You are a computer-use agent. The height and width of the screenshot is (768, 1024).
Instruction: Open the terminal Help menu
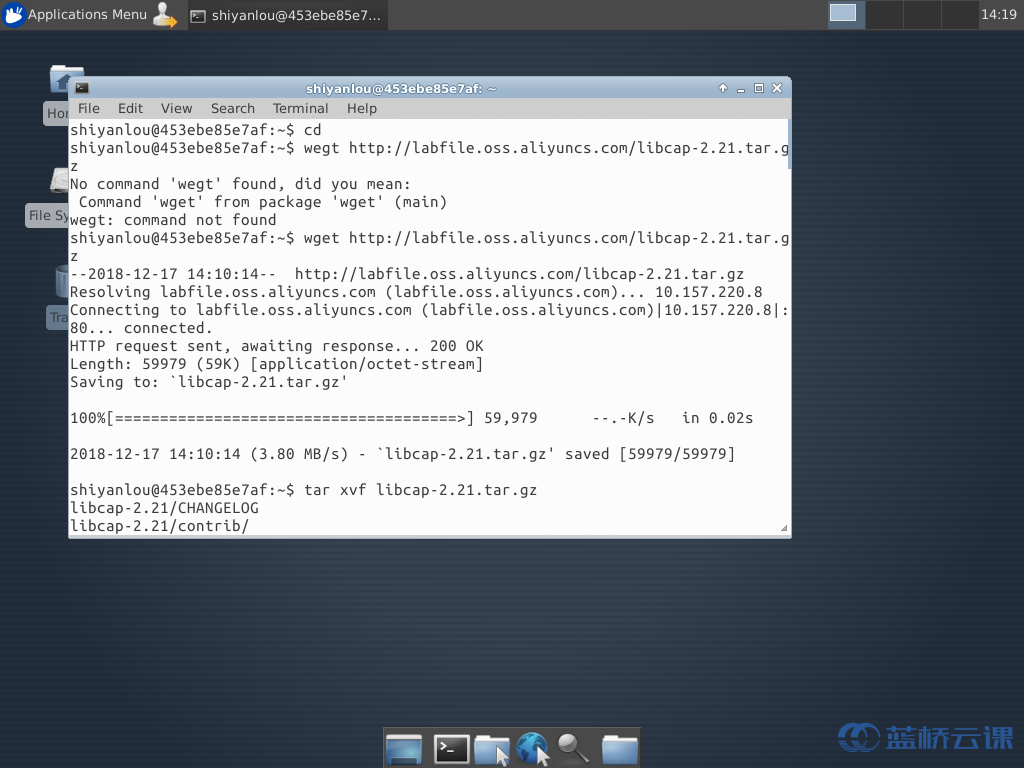(x=362, y=108)
